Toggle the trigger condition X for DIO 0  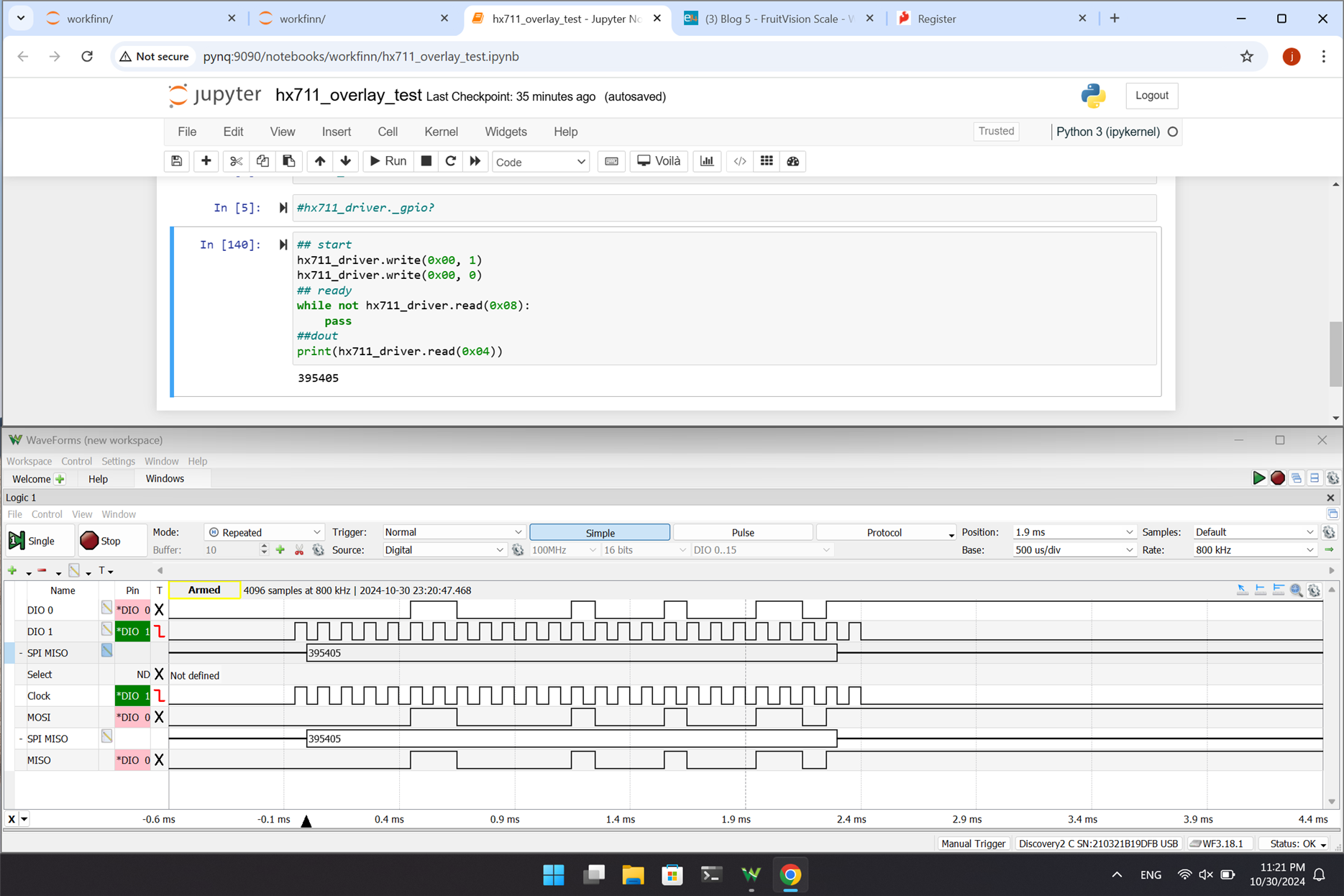point(159,610)
